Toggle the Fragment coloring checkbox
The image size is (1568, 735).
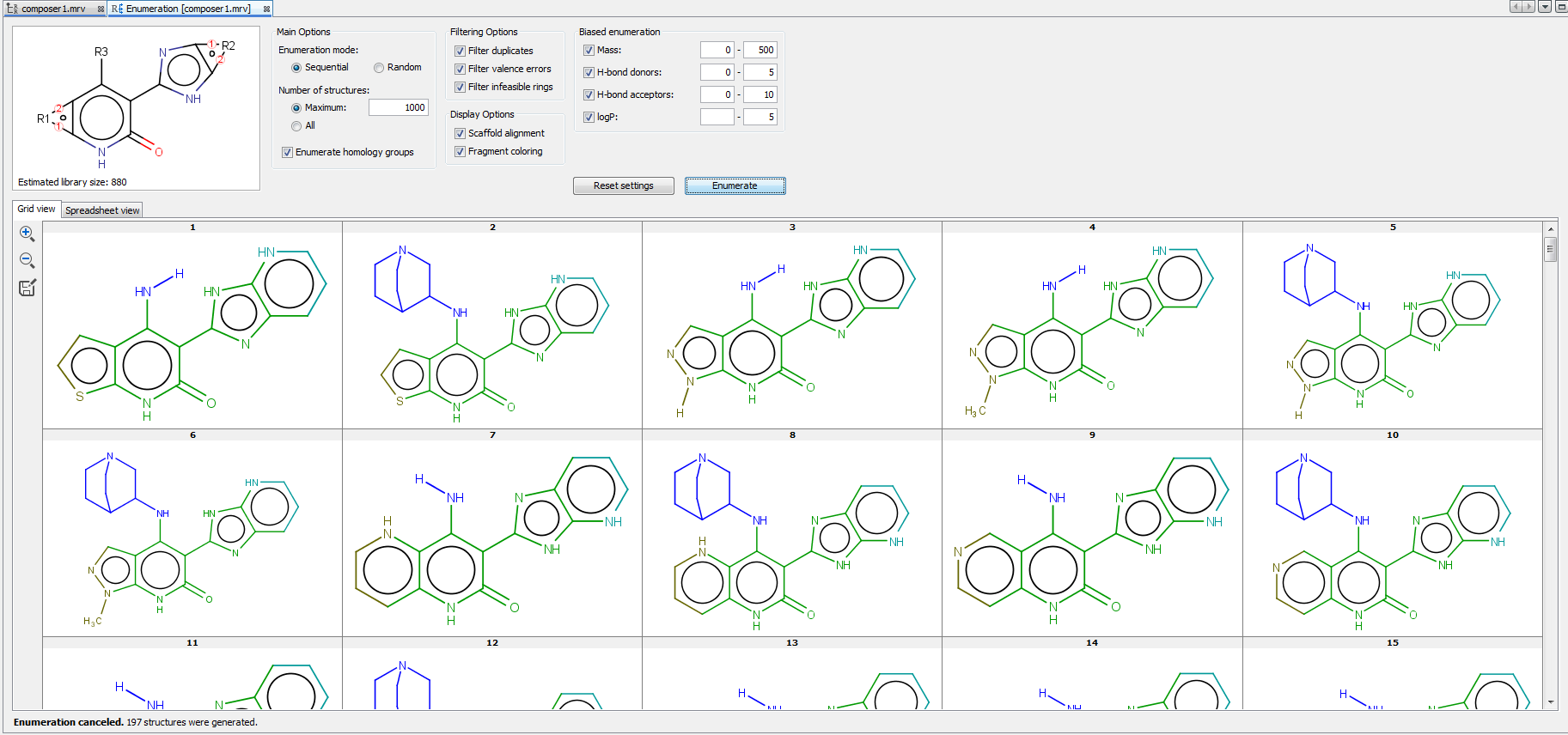tap(460, 151)
